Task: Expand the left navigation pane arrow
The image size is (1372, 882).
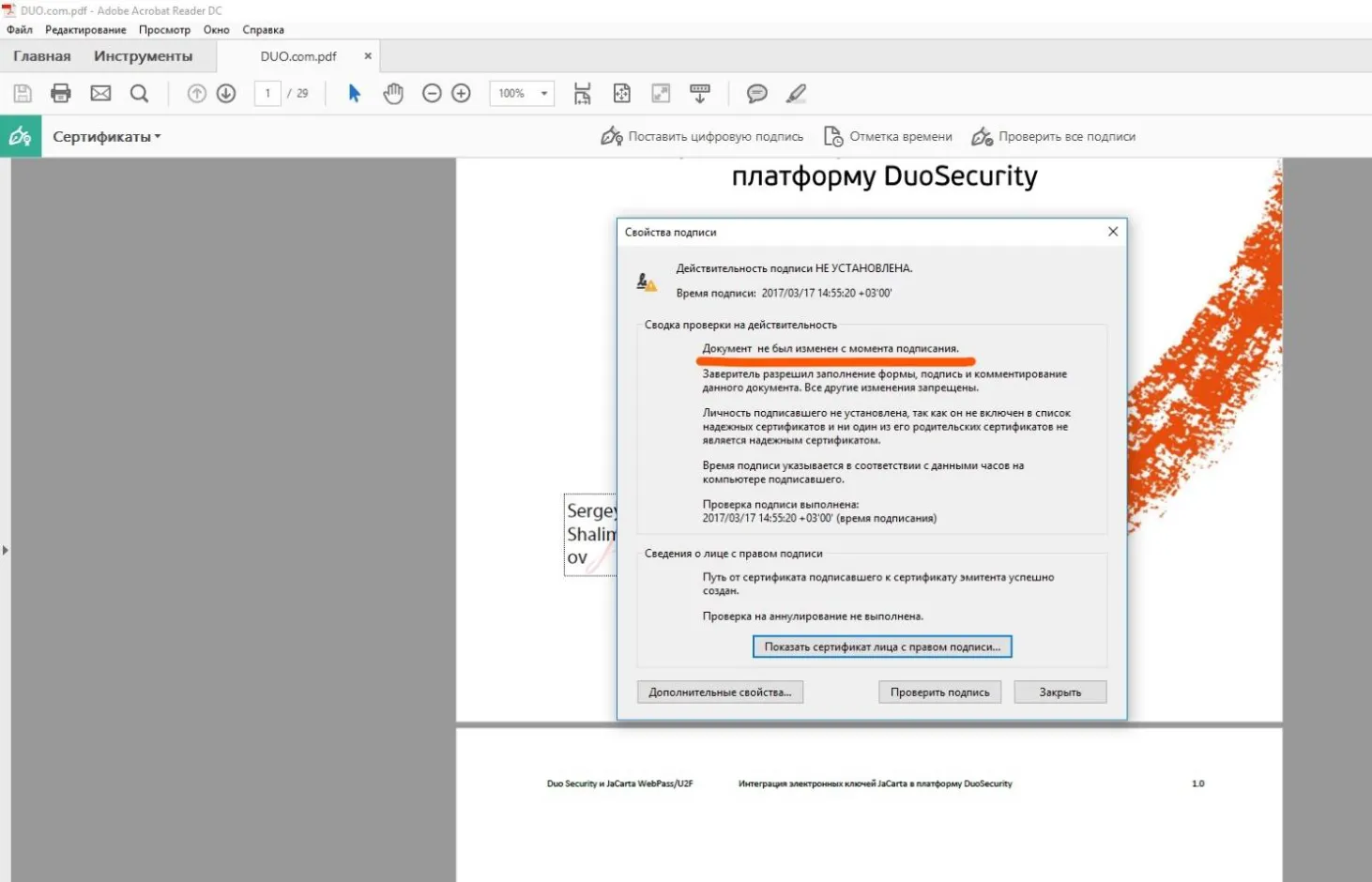Action: (6, 551)
